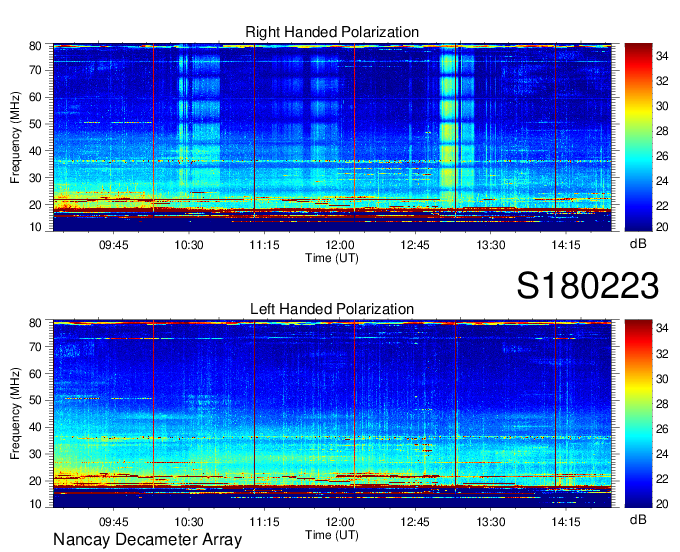The width and height of the screenshot is (680, 552).
Task: Click the 12:45 tick of Right Handed plot
Action: pyautogui.click(x=415, y=245)
